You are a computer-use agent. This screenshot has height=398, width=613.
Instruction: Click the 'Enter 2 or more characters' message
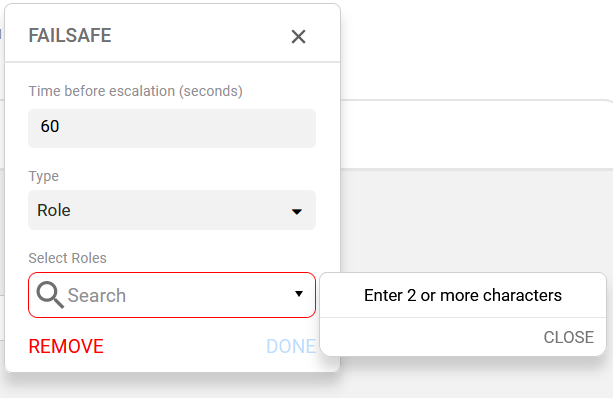coord(463,295)
